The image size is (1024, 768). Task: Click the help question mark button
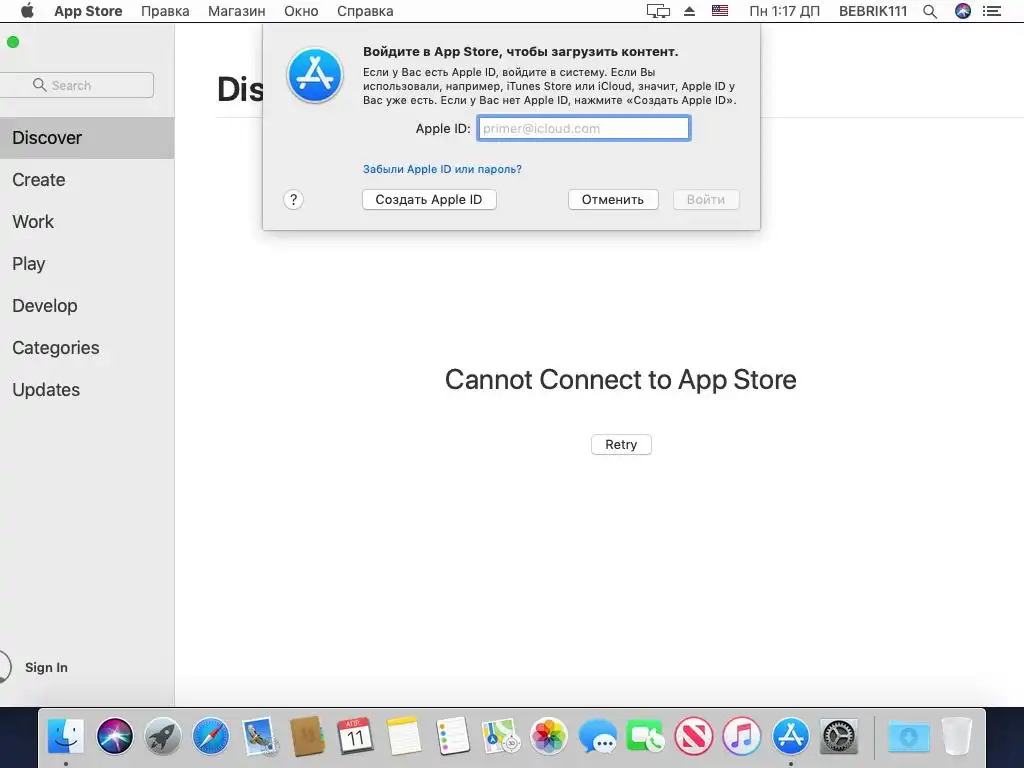(293, 200)
